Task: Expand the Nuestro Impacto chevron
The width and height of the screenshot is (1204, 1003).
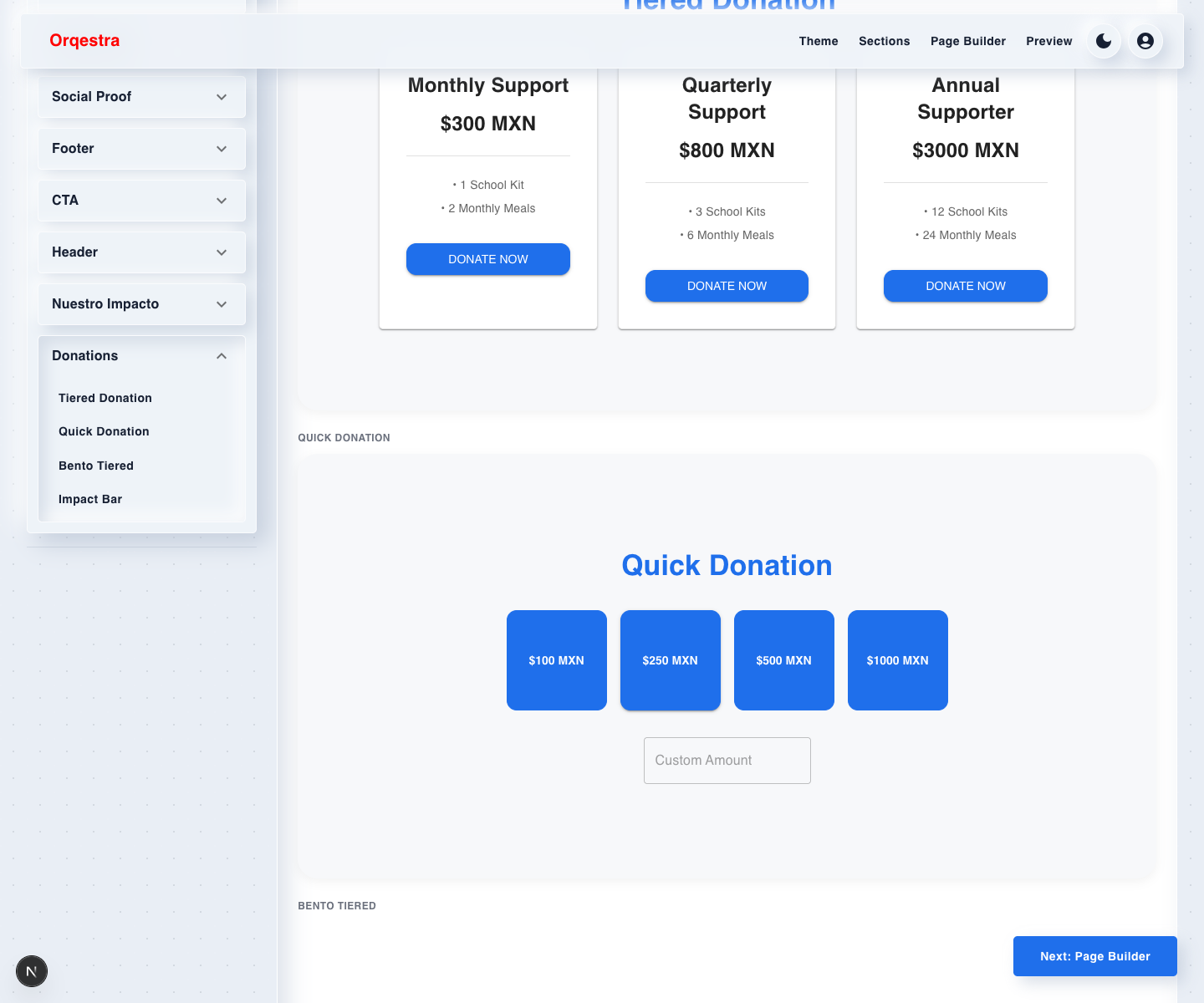Action: click(x=222, y=304)
